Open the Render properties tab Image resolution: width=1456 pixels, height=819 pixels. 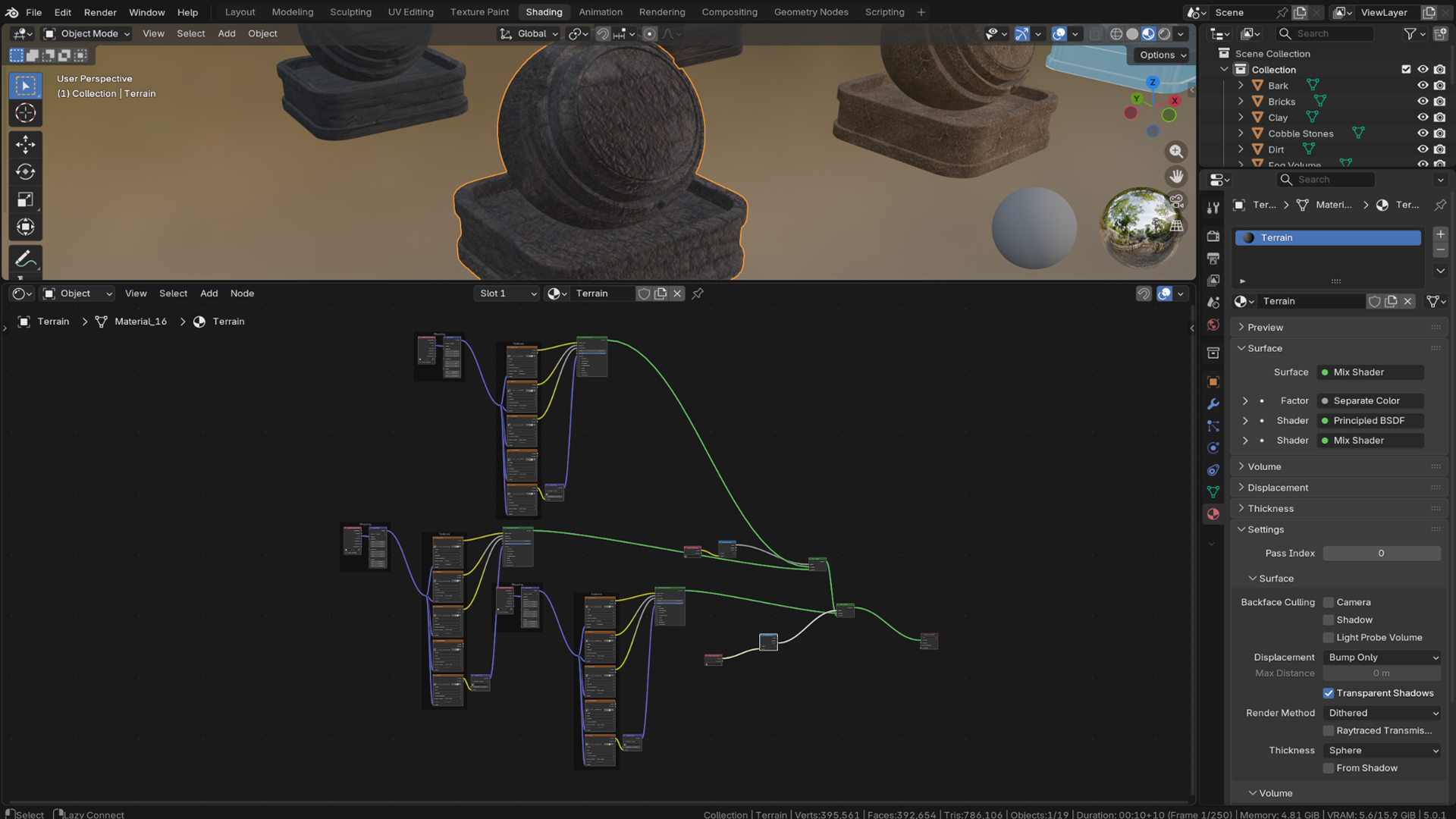point(1213,237)
